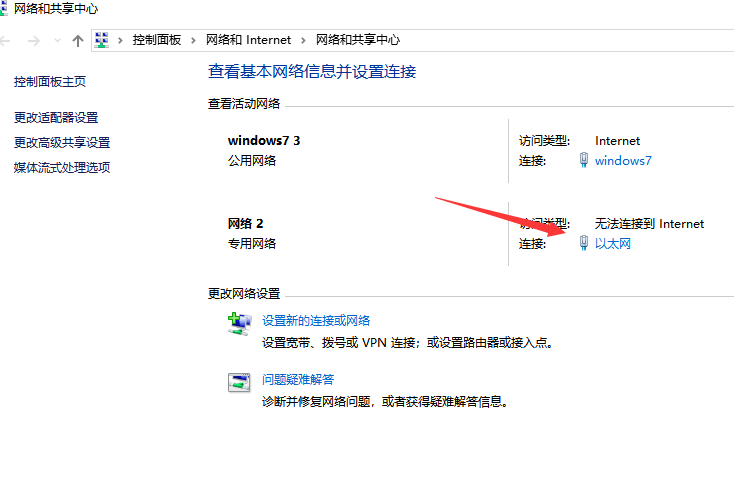Viewport: 734px width, 498px height.
Task: Open 媒体流式处理选项 in the sidebar
Action: (62, 167)
